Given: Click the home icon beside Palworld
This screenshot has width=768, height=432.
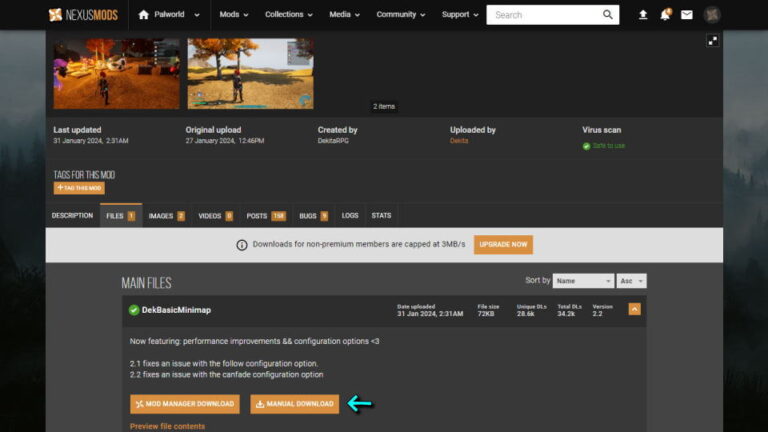Looking at the screenshot, I should [x=143, y=15].
